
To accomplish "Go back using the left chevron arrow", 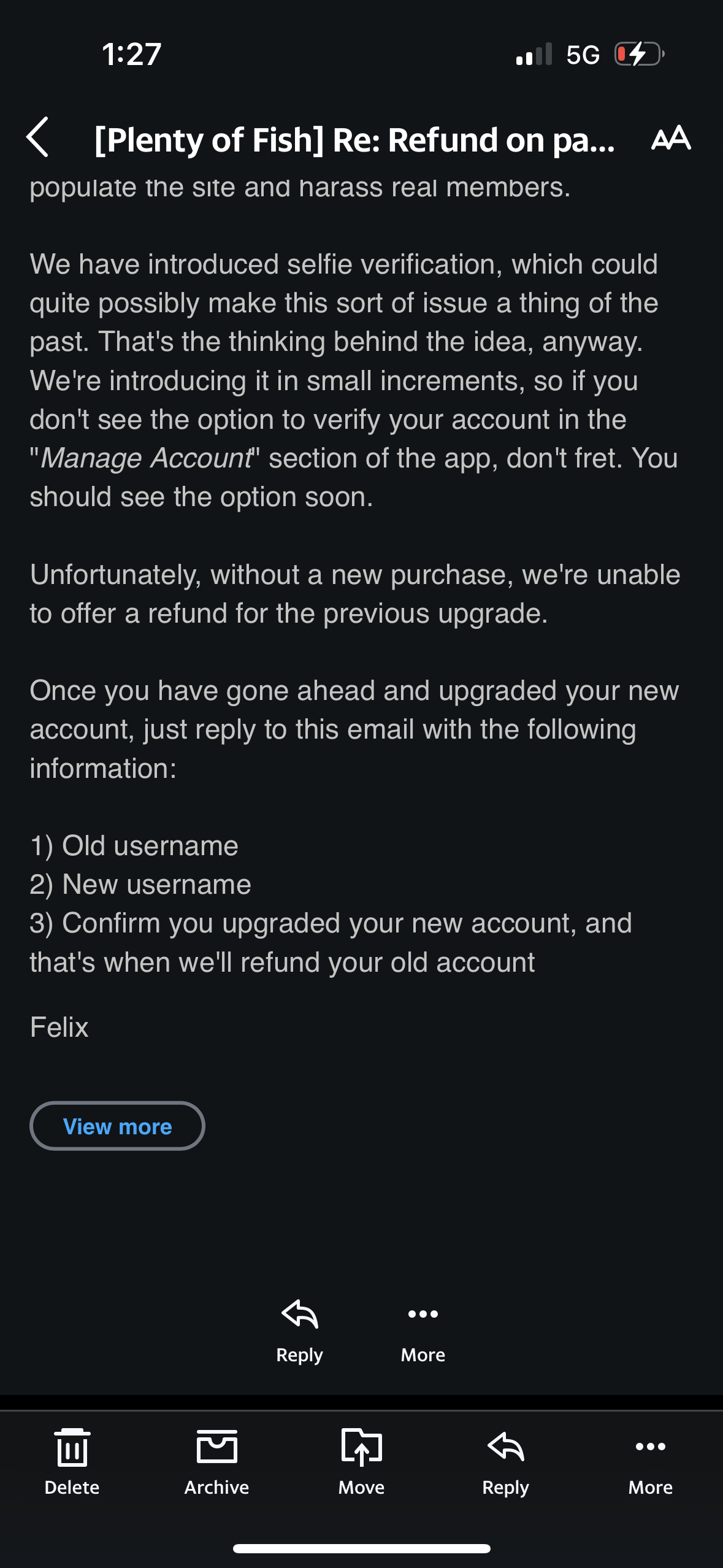I will pos(38,137).
